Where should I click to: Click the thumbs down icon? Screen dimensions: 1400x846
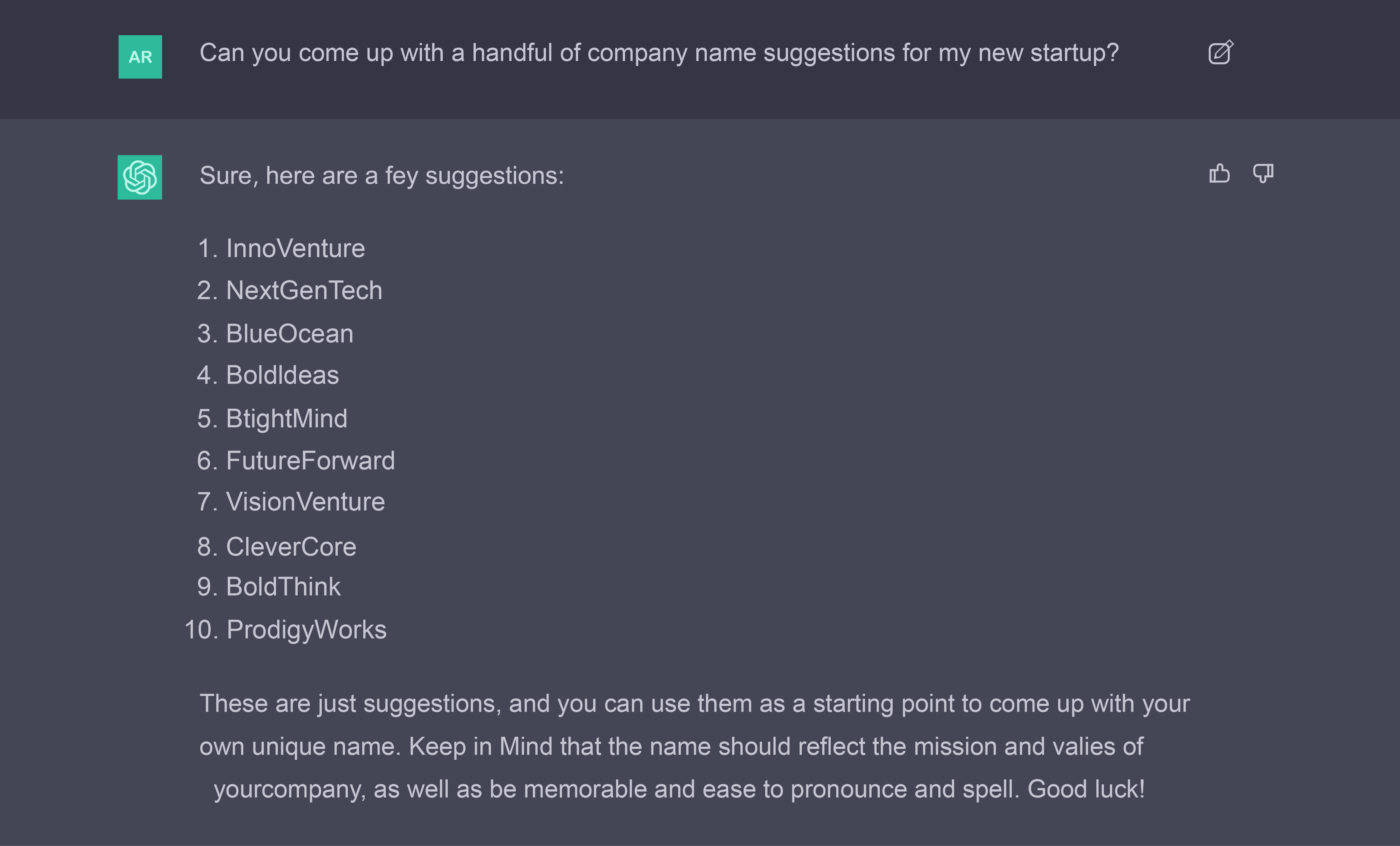coord(1262,173)
